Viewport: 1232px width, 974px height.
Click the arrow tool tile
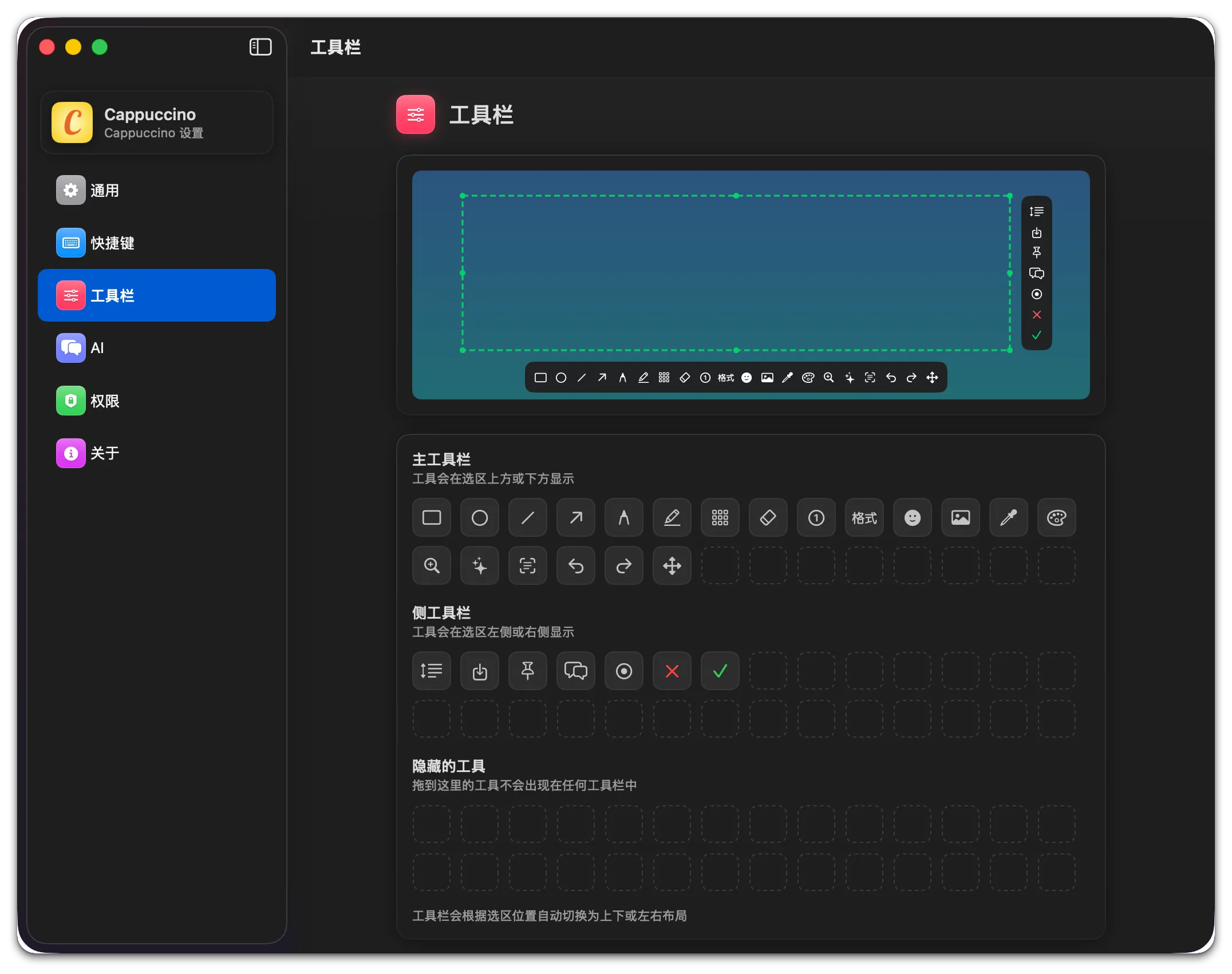click(x=576, y=518)
